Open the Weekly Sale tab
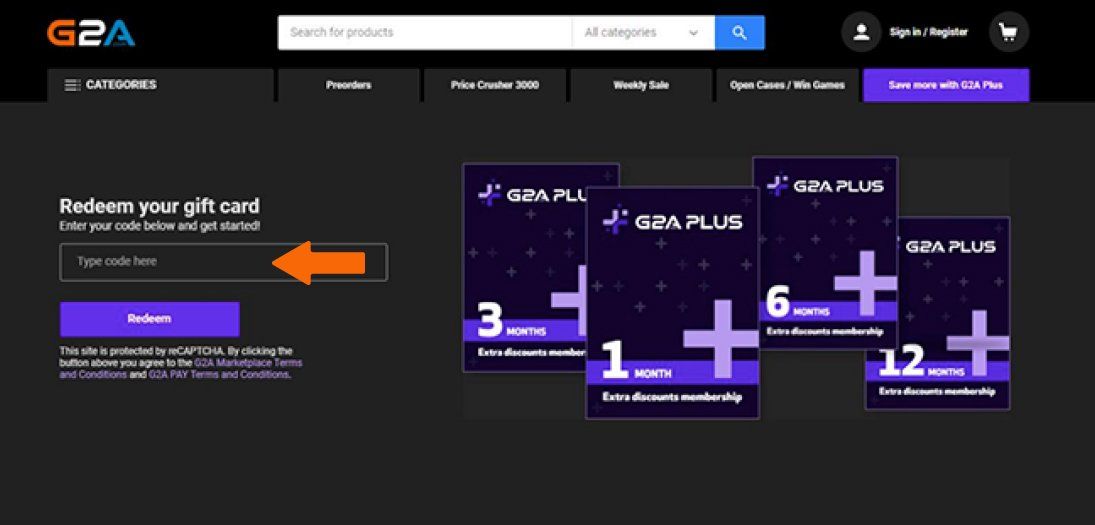1095x525 pixels. (x=640, y=85)
